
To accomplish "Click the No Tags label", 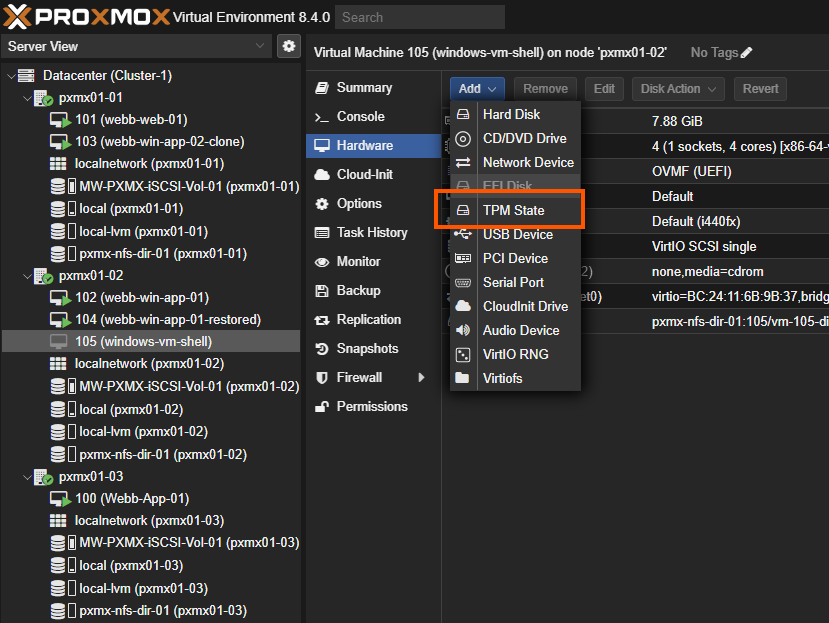I will [714, 52].
